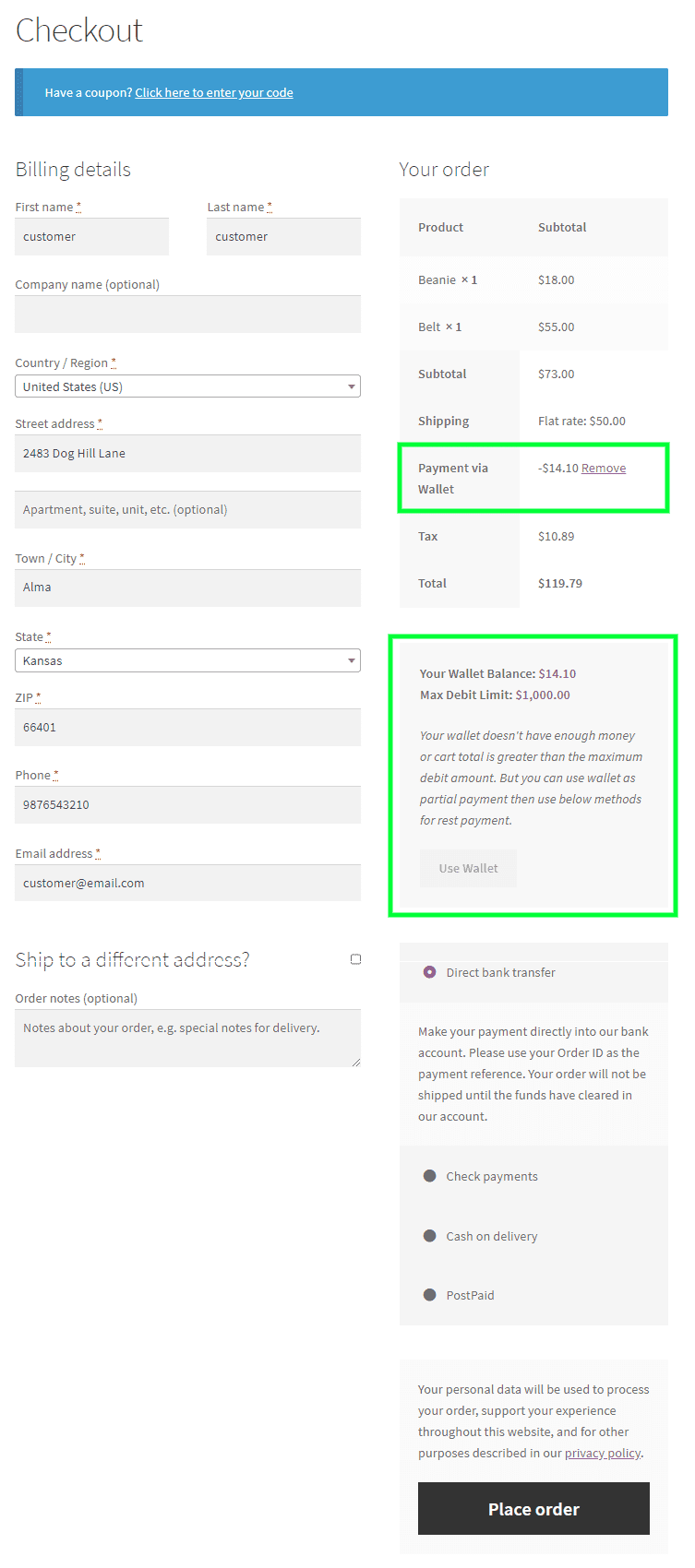Image resolution: width=695 pixels, height=1568 pixels.
Task: Click the Email address input field
Action: pos(187,883)
